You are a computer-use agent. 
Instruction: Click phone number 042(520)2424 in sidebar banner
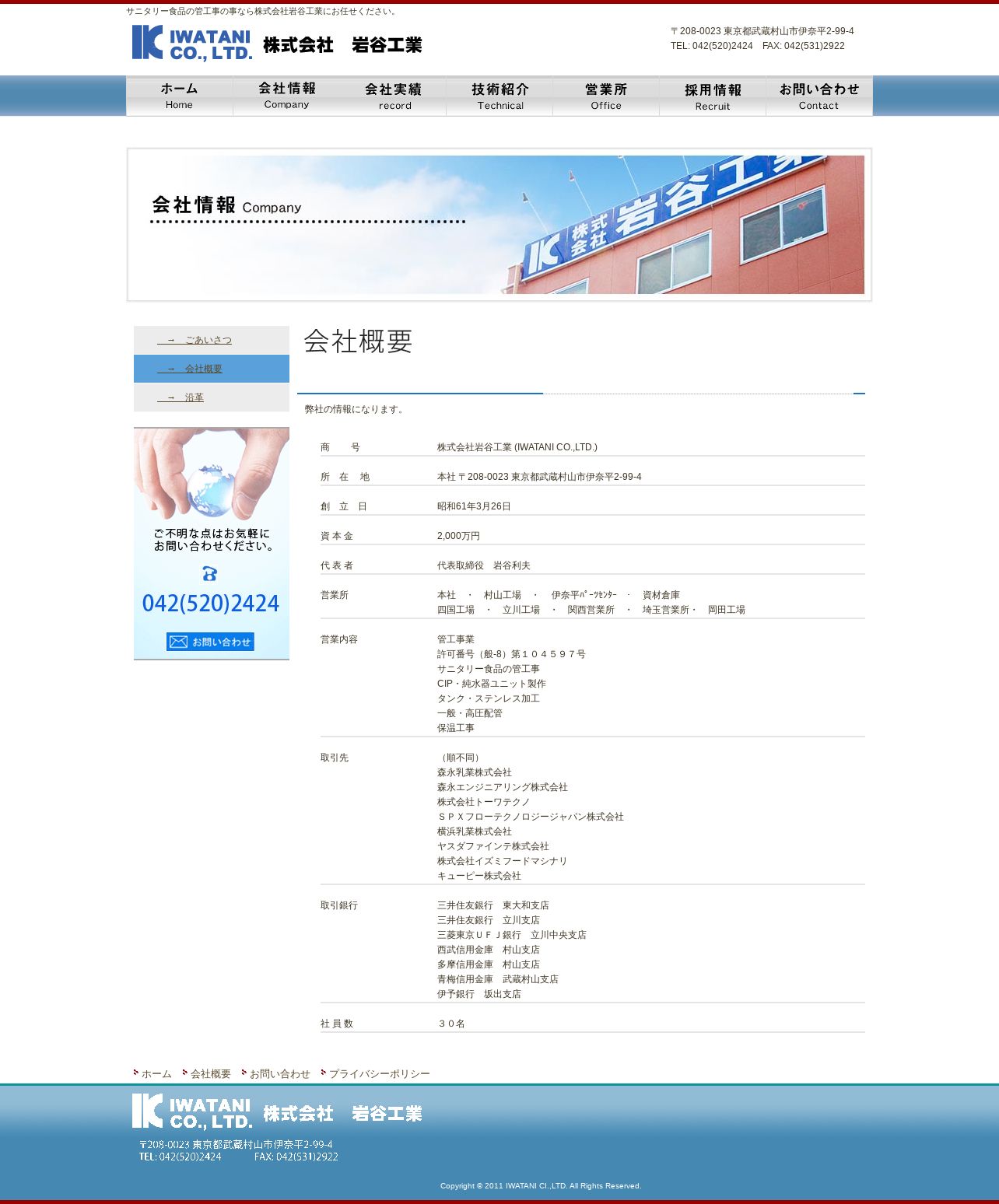(x=211, y=604)
